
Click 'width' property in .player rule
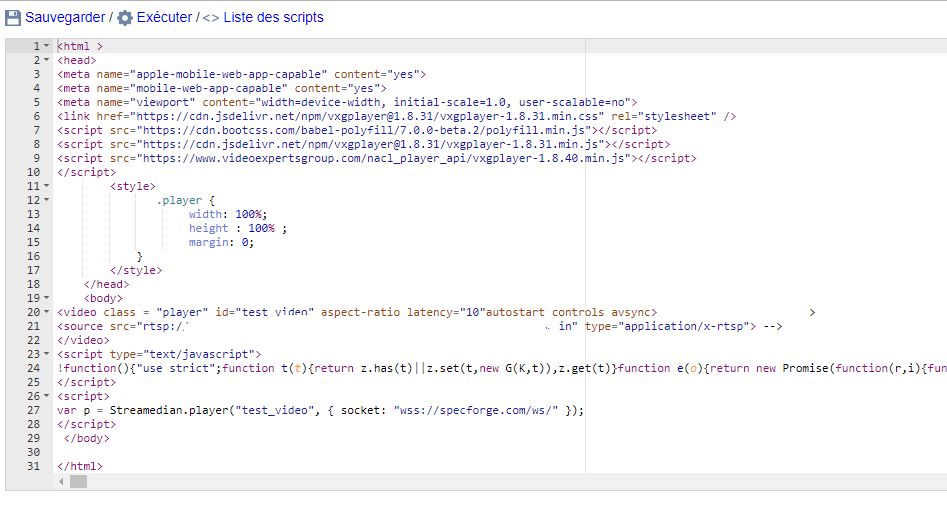[x=205, y=214]
